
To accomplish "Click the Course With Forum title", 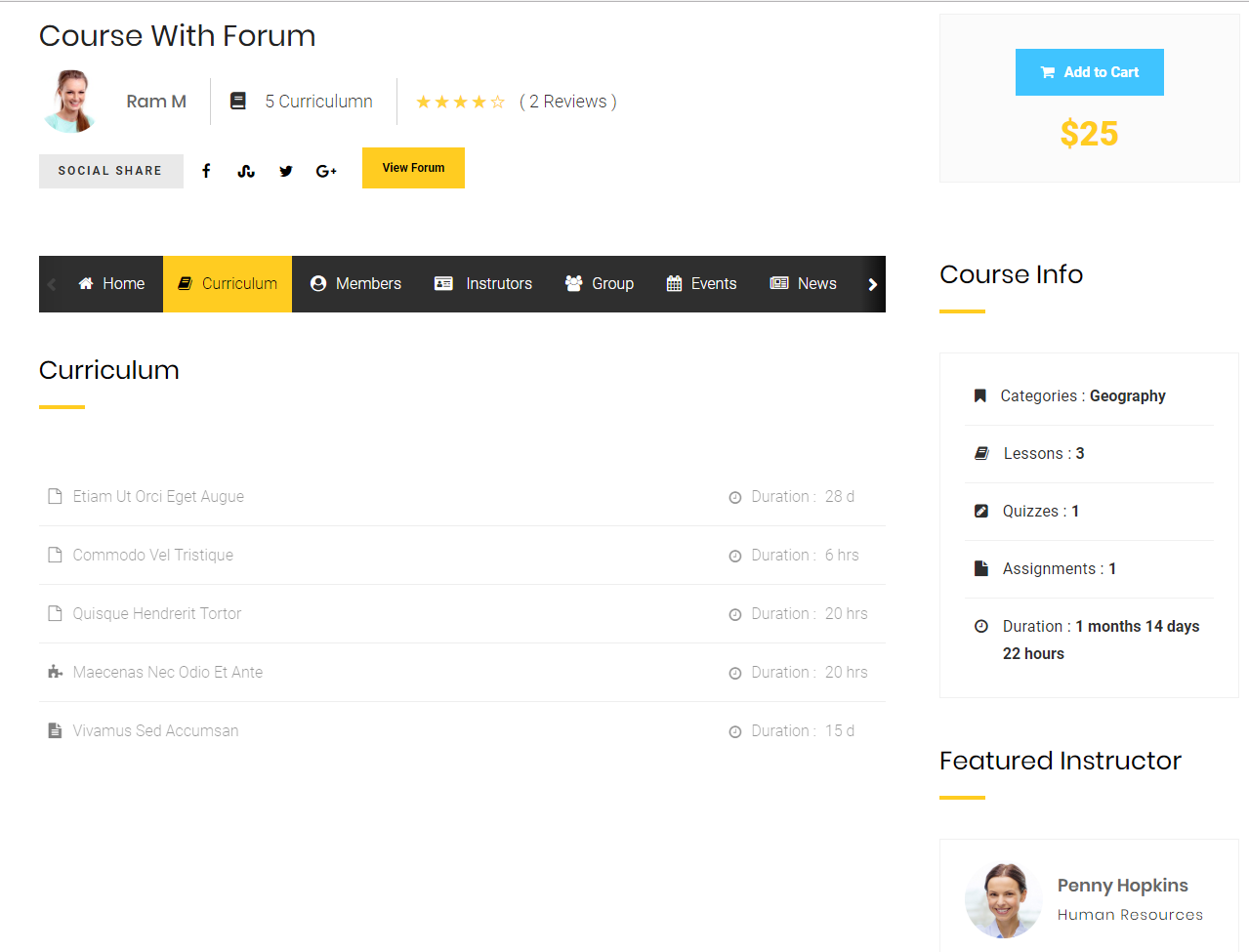I will click(178, 36).
